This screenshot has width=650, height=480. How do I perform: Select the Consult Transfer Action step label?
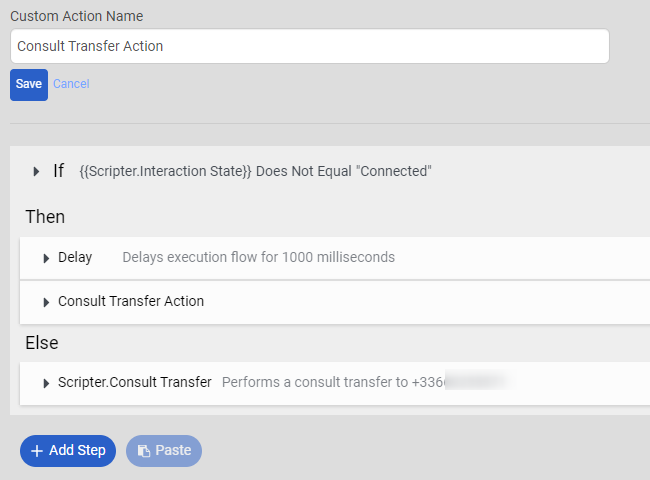131,301
